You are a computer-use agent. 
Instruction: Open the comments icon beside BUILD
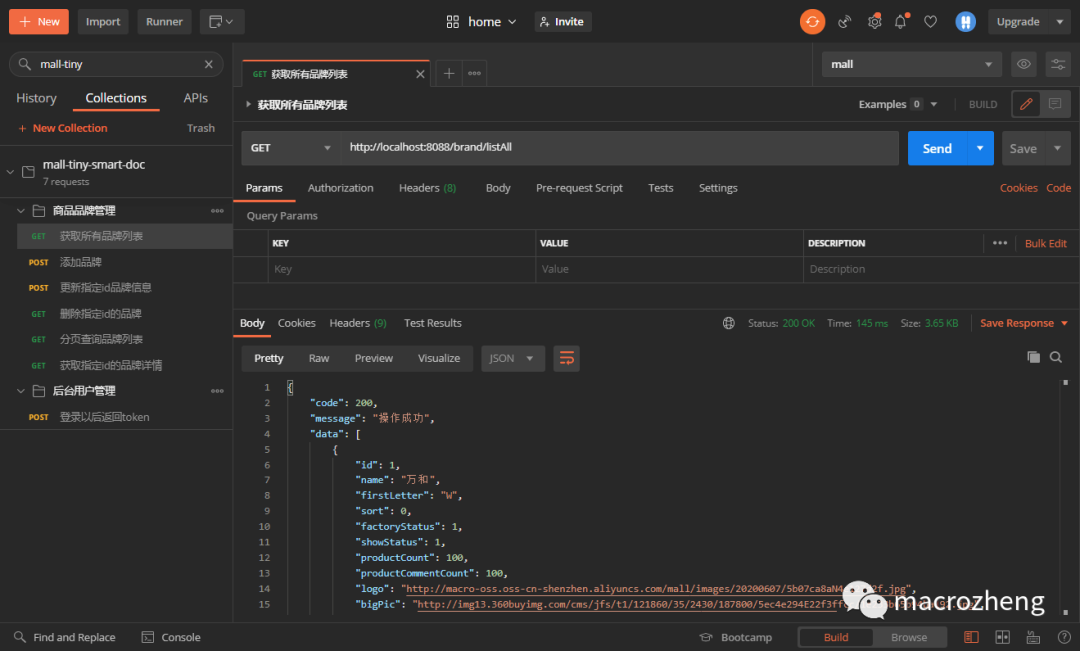pyautogui.click(x=1055, y=104)
